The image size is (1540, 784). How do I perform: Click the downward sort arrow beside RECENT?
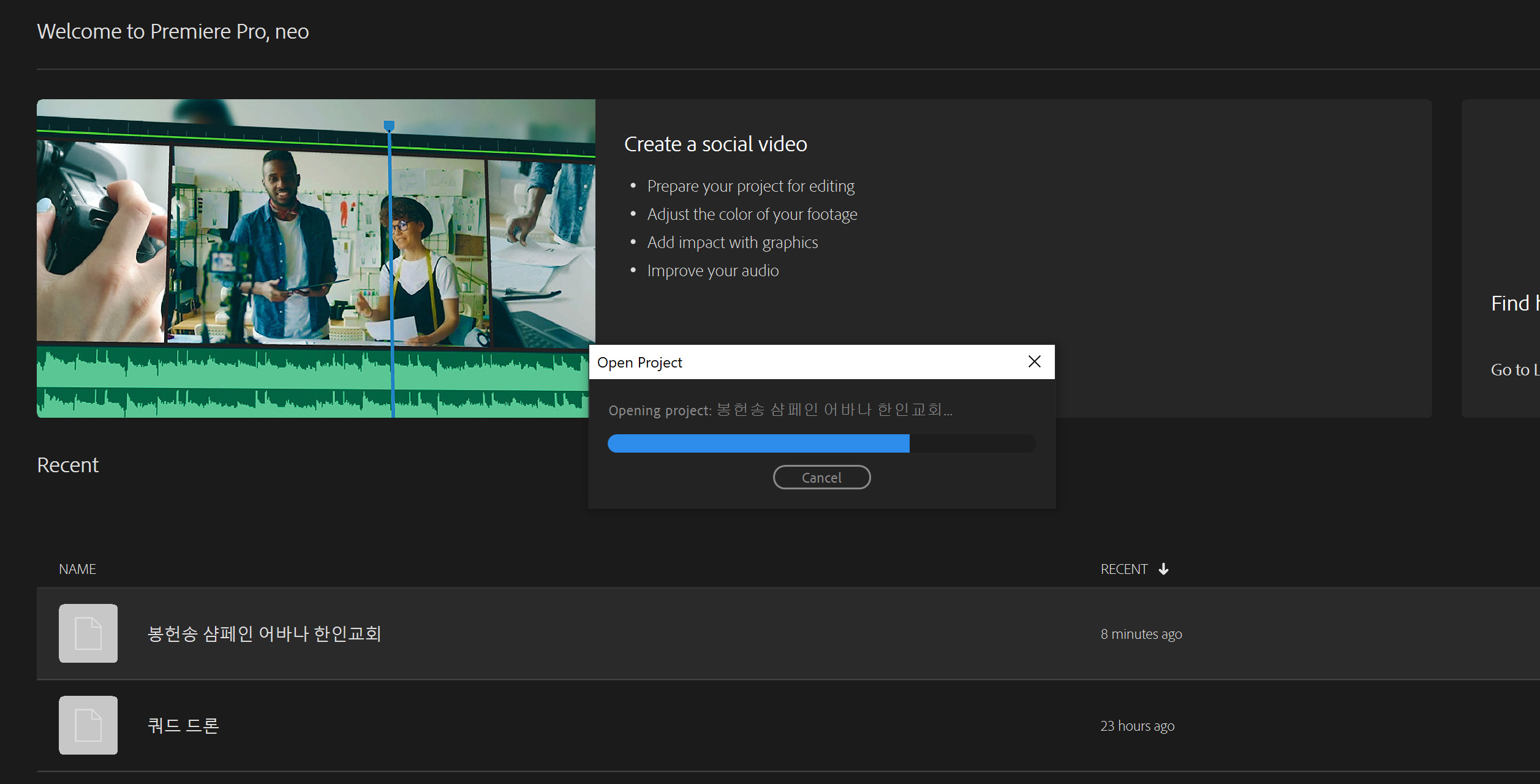coord(1163,568)
